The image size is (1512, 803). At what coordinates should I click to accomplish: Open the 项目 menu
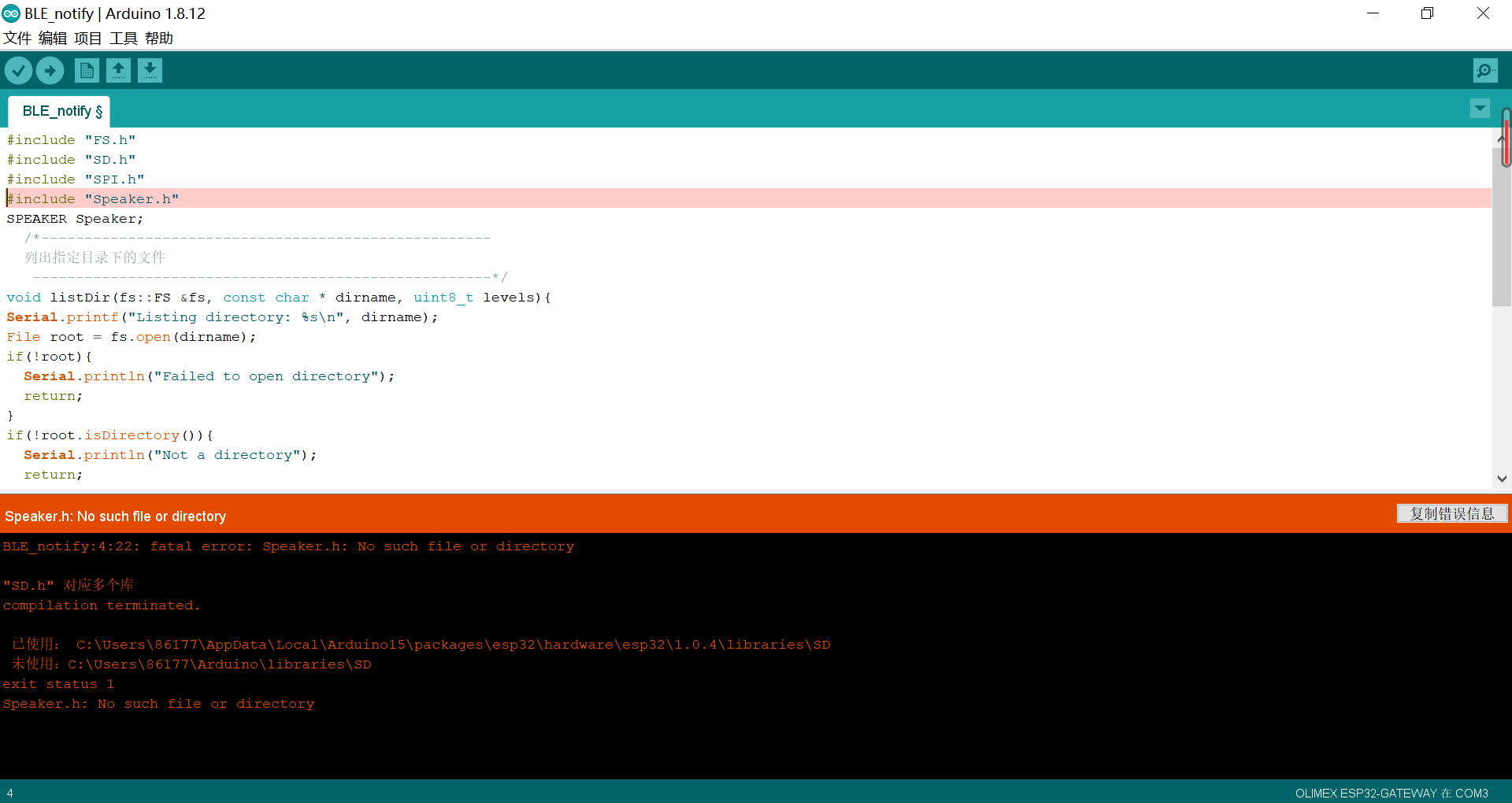[88, 38]
